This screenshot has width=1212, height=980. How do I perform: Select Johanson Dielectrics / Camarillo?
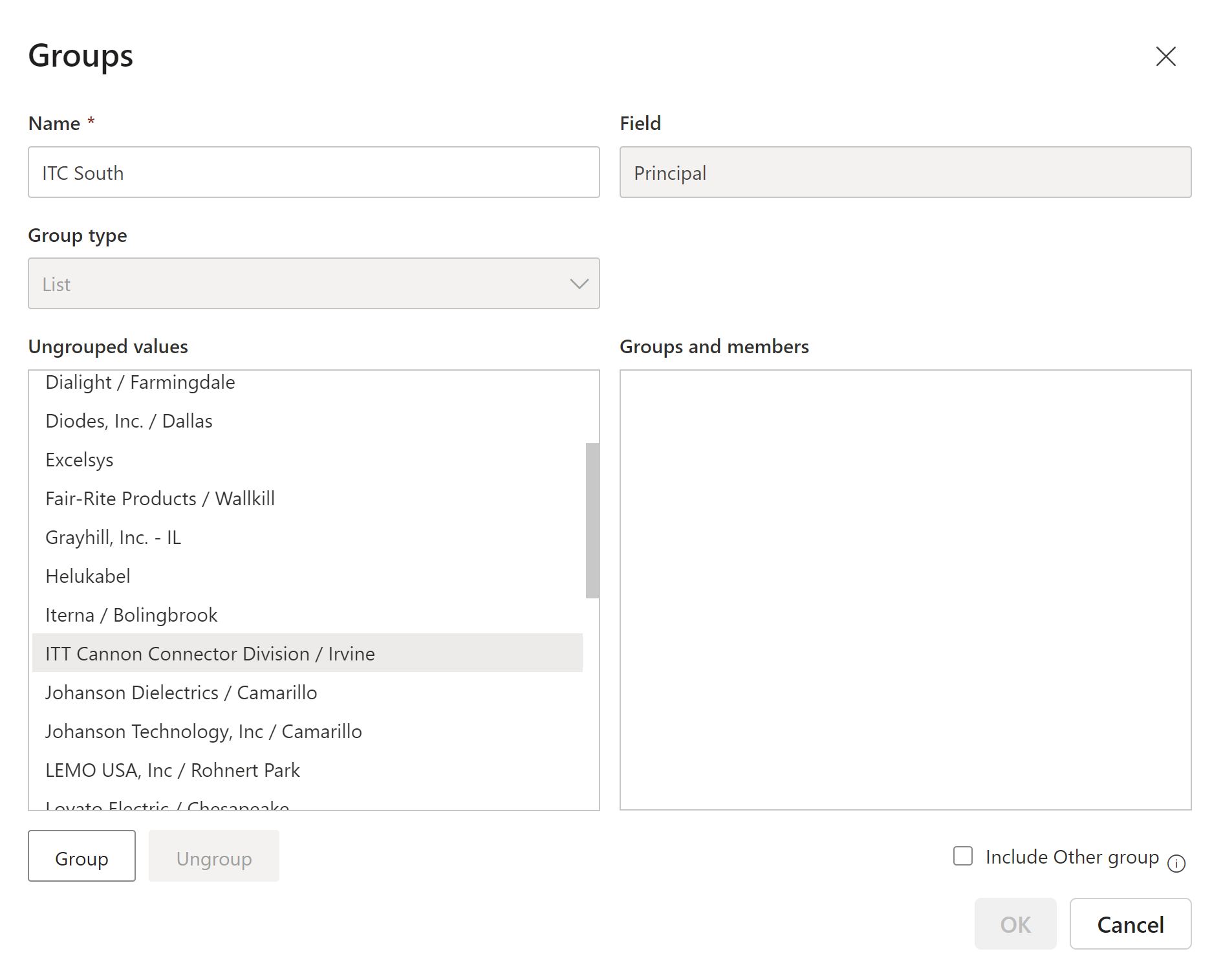[307, 693]
